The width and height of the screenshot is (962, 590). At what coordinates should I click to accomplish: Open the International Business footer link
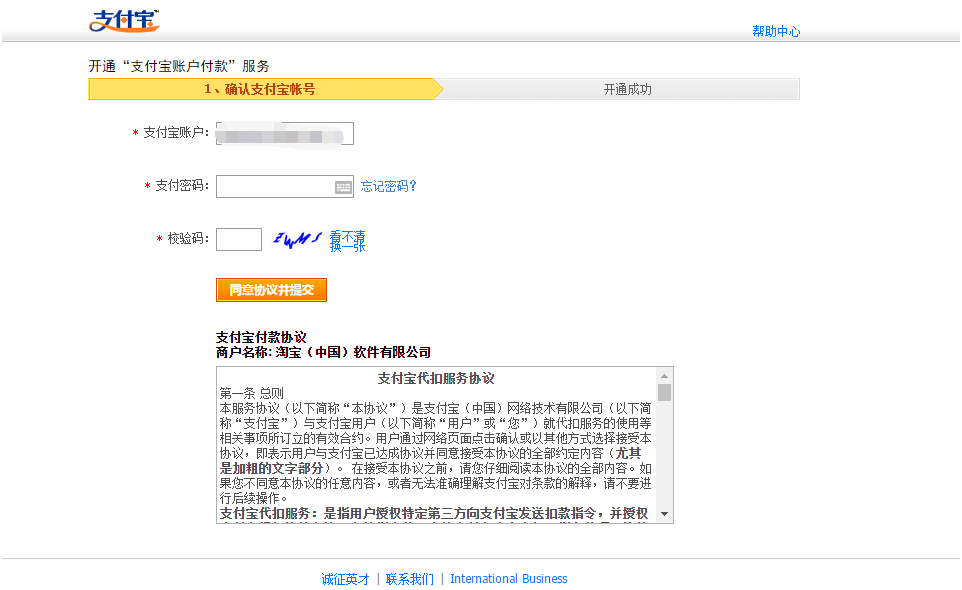click(509, 579)
